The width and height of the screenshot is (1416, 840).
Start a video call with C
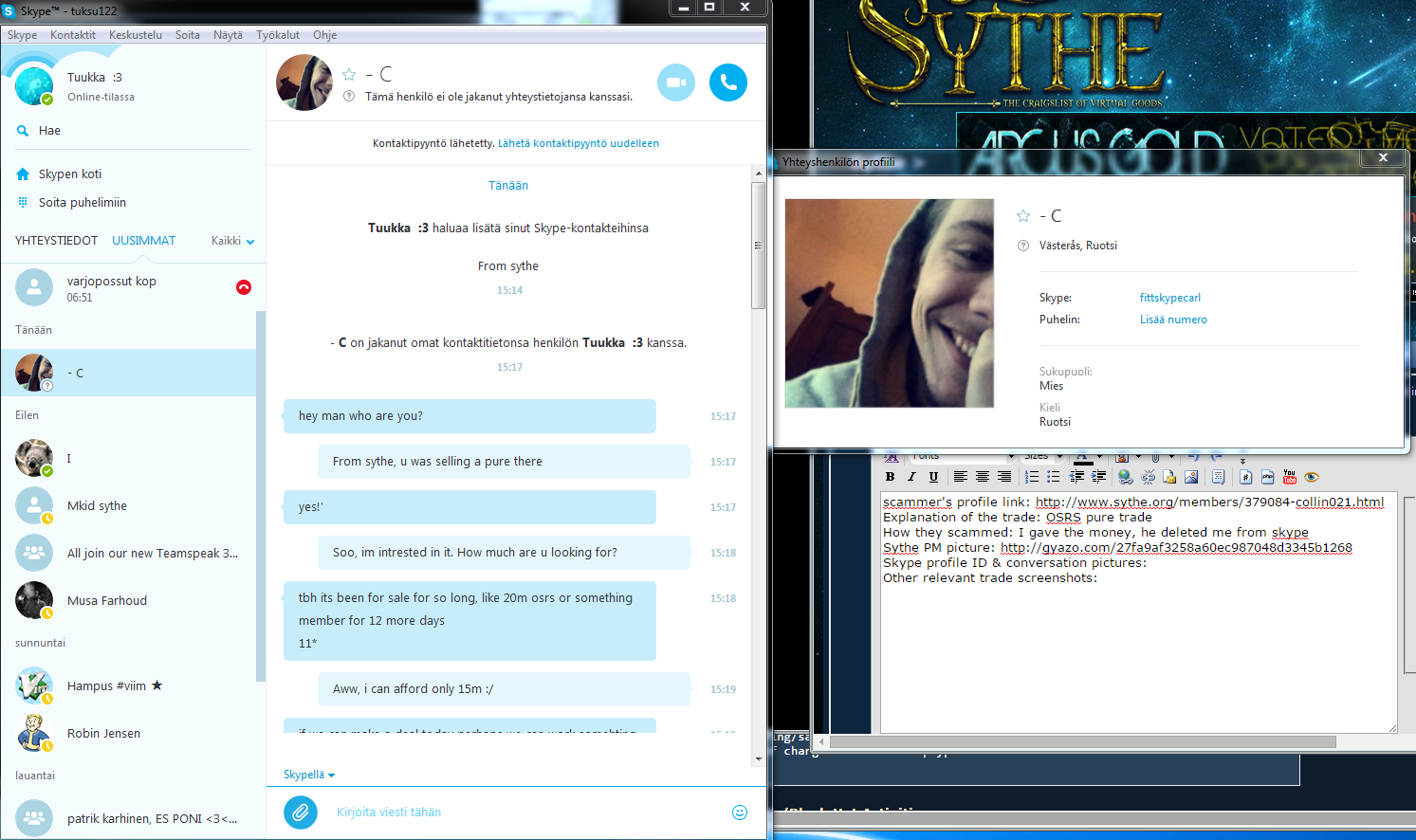(676, 82)
